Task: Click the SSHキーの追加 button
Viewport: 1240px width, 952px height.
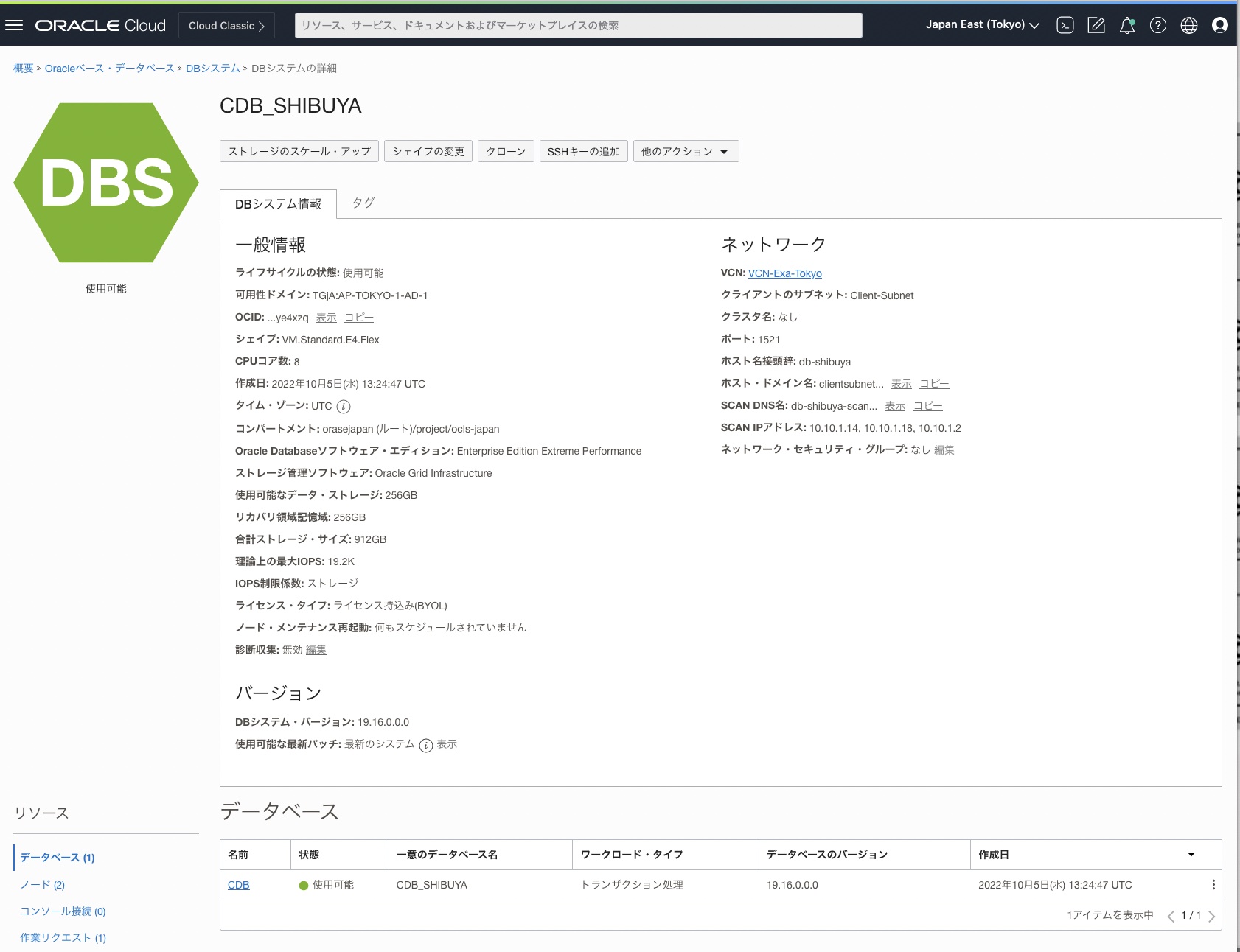Action: point(584,151)
